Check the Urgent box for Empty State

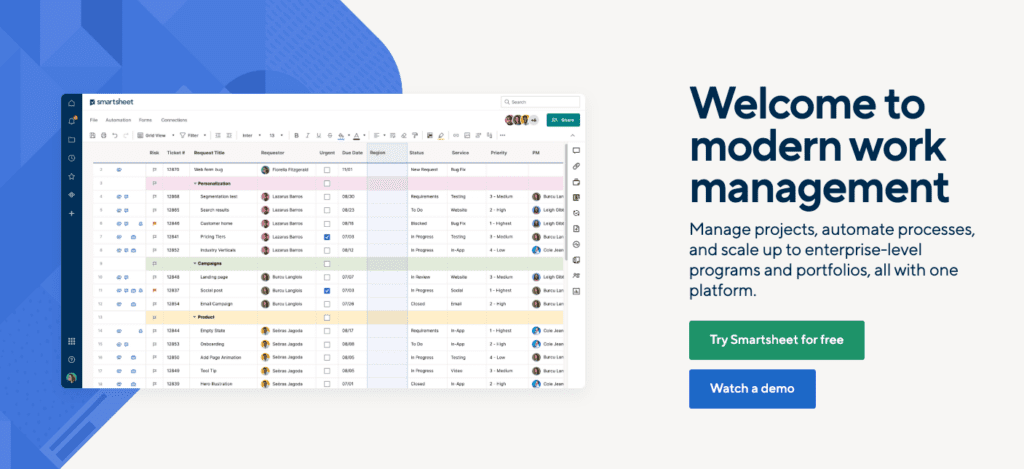[327, 331]
